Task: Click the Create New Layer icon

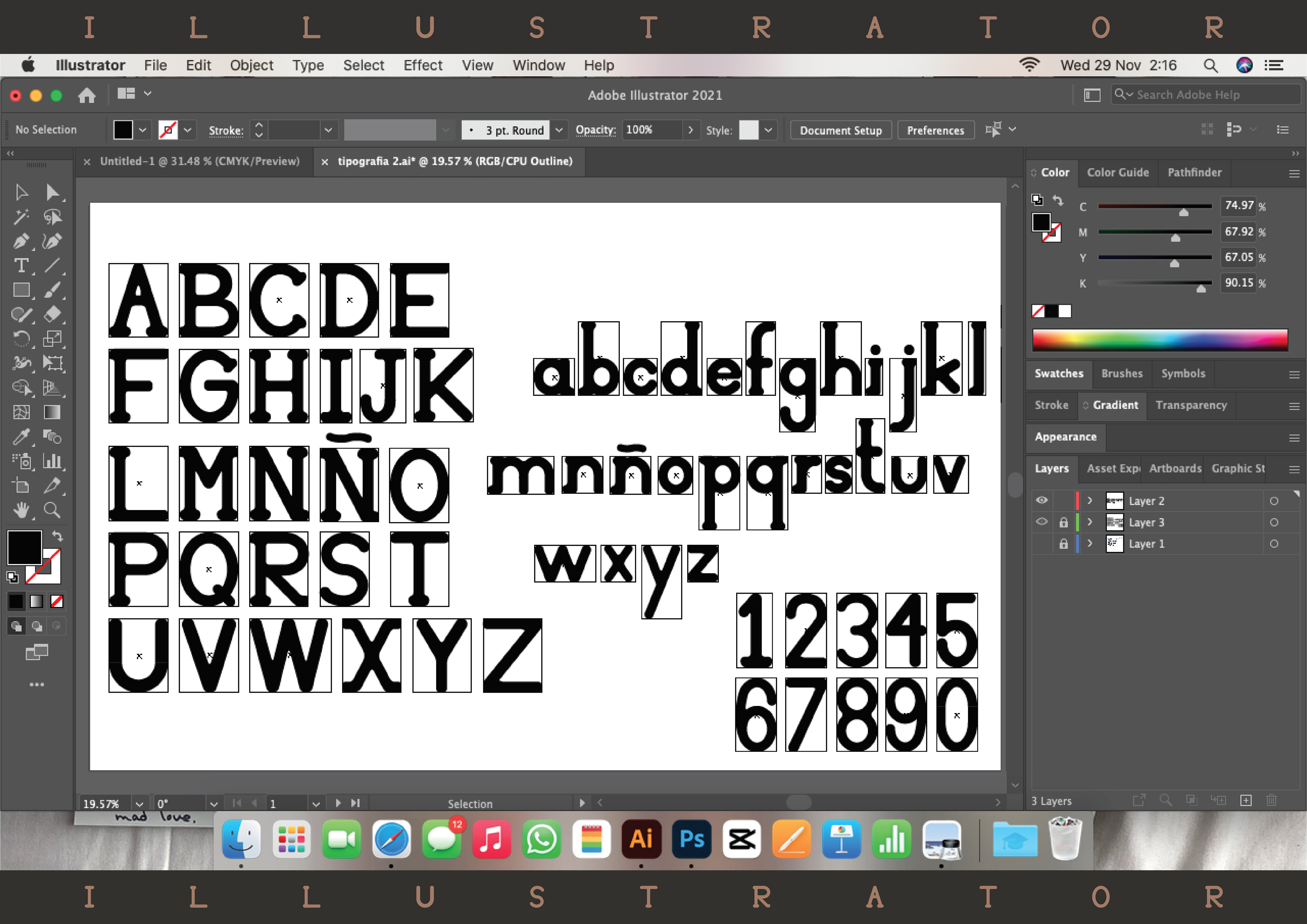Action: pyautogui.click(x=1246, y=801)
